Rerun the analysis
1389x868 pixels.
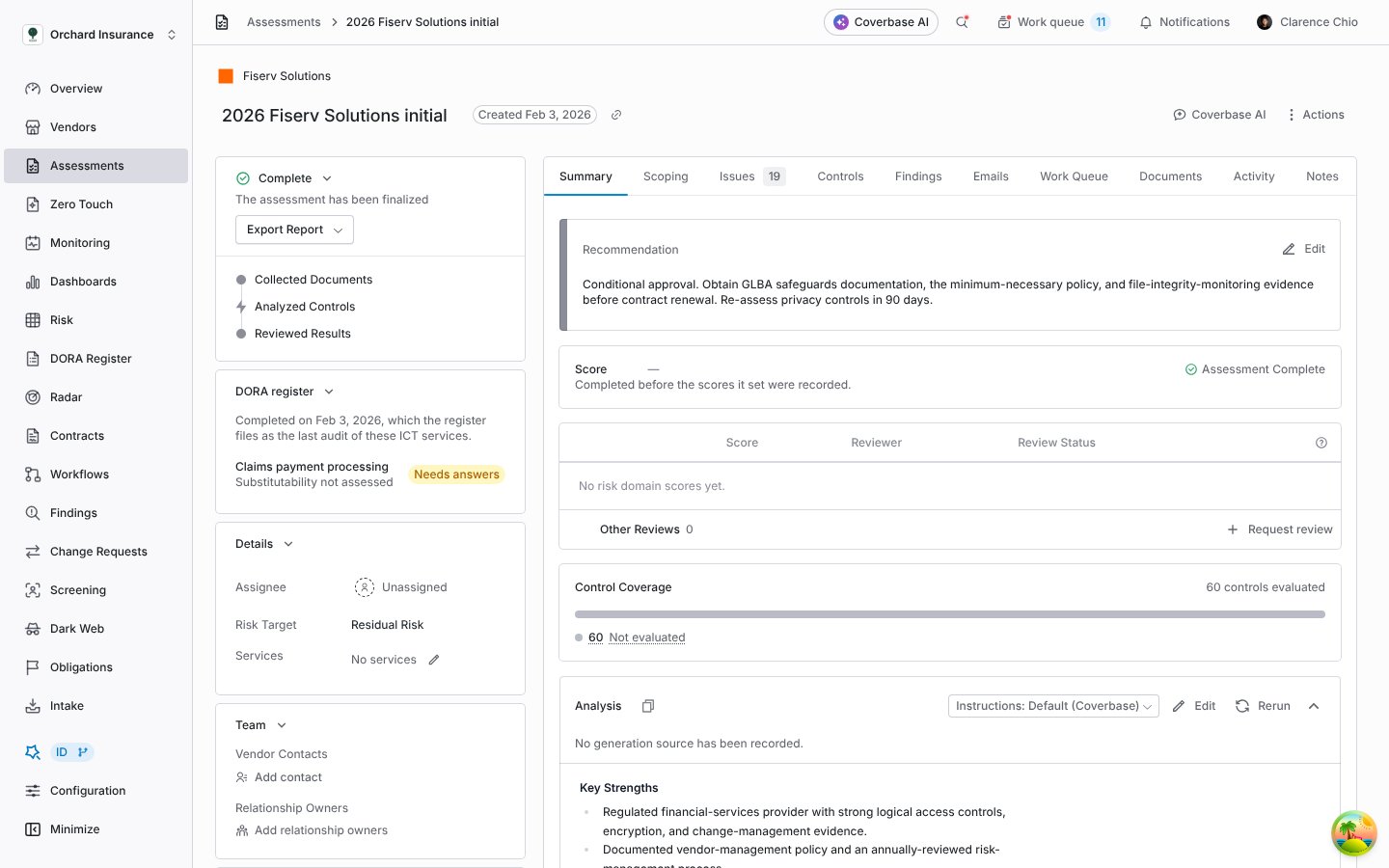pos(1263,706)
